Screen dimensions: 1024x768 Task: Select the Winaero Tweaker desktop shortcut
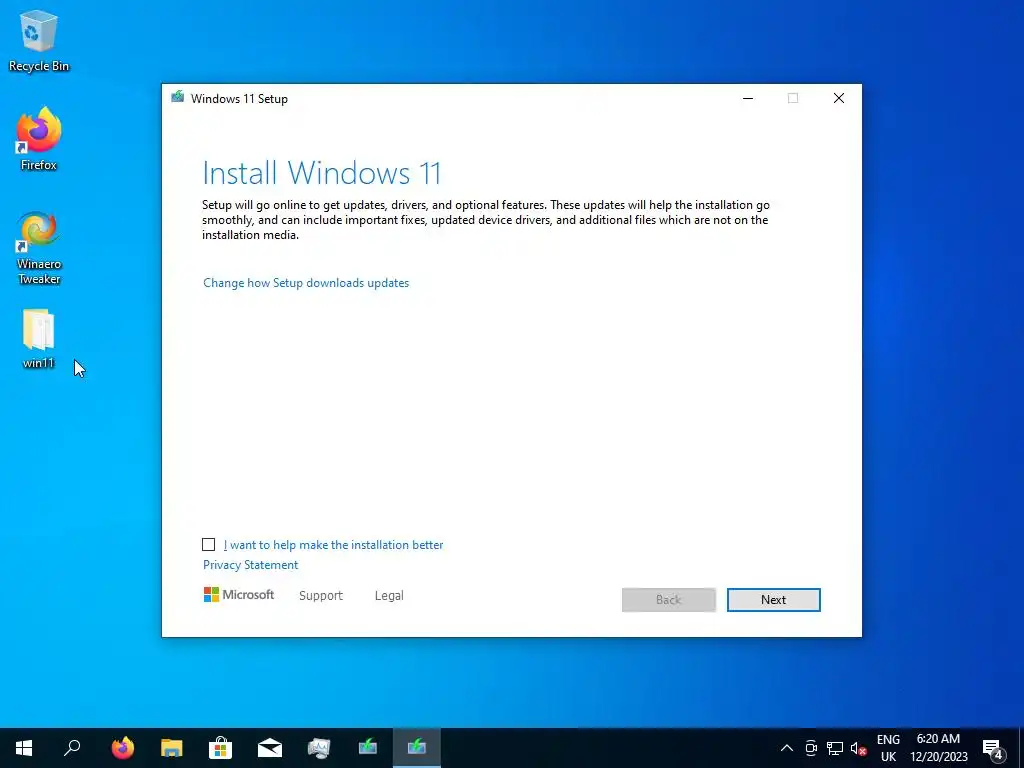[x=39, y=248]
